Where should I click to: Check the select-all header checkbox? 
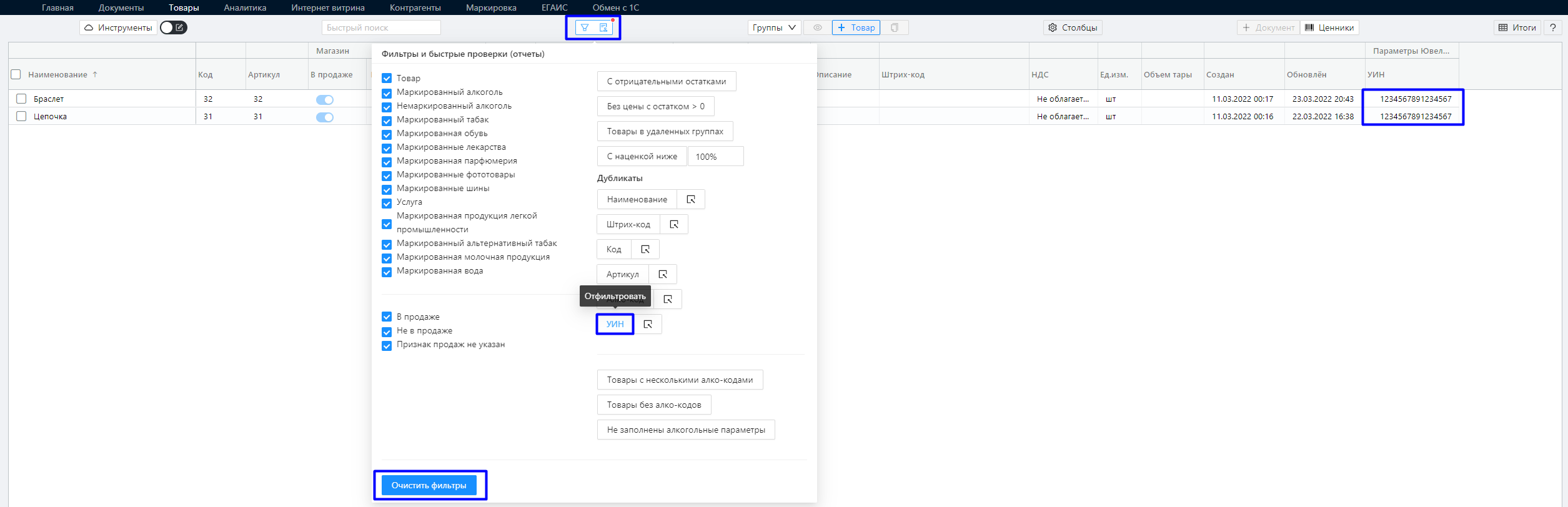coord(16,74)
